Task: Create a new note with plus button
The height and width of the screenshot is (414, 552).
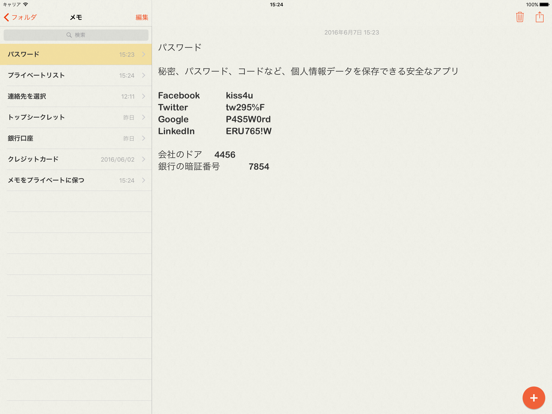Action: point(534,398)
